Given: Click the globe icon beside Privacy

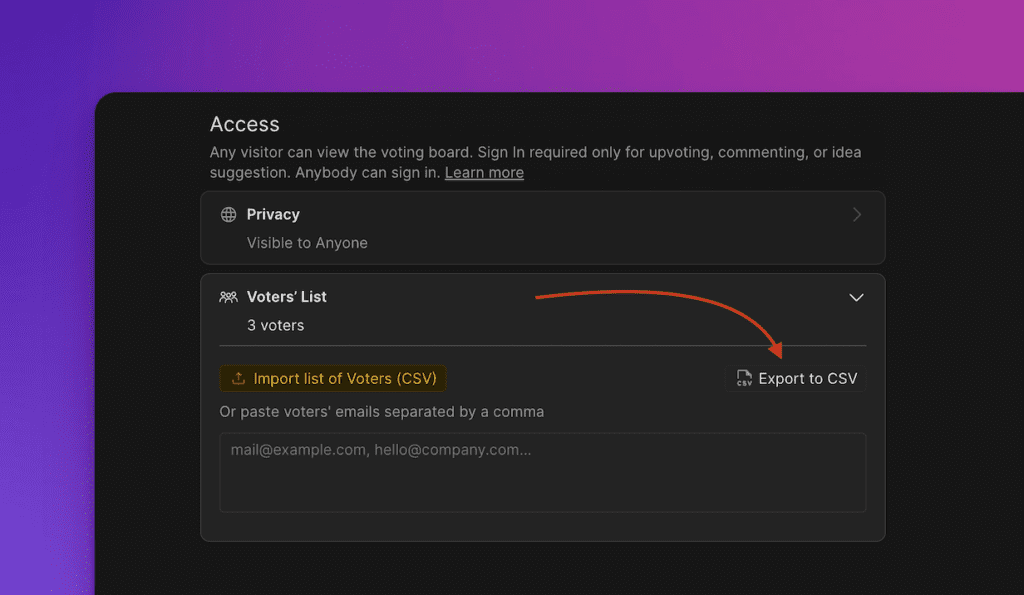Looking at the screenshot, I should point(229,214).
